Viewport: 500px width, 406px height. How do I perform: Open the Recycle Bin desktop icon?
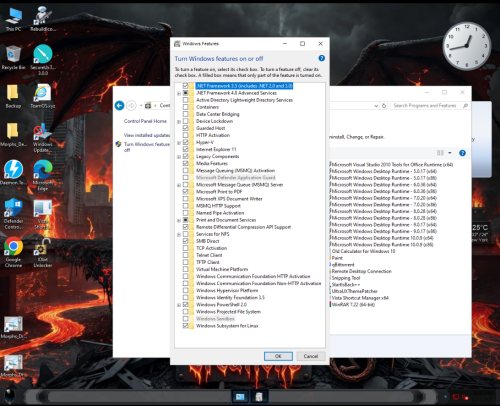[x=13, y=57]
